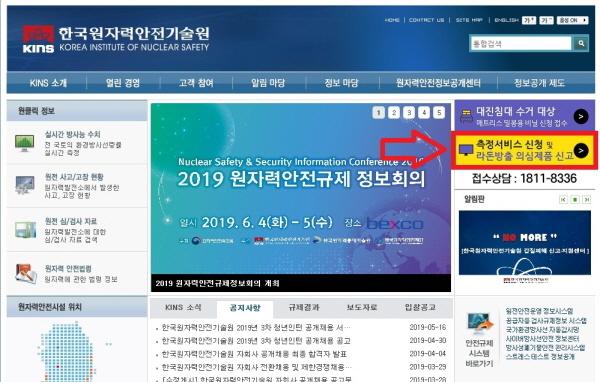This screenshot has width=600, height=382.
Task: Click the monitor icon on 측정서비스 banner
Action: point(466,150)
